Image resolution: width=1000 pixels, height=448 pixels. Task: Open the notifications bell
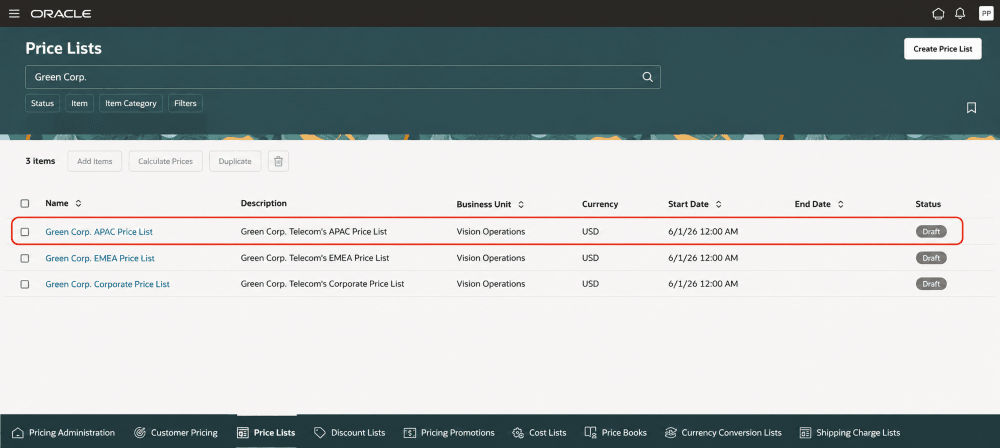(x=960, y=13)
